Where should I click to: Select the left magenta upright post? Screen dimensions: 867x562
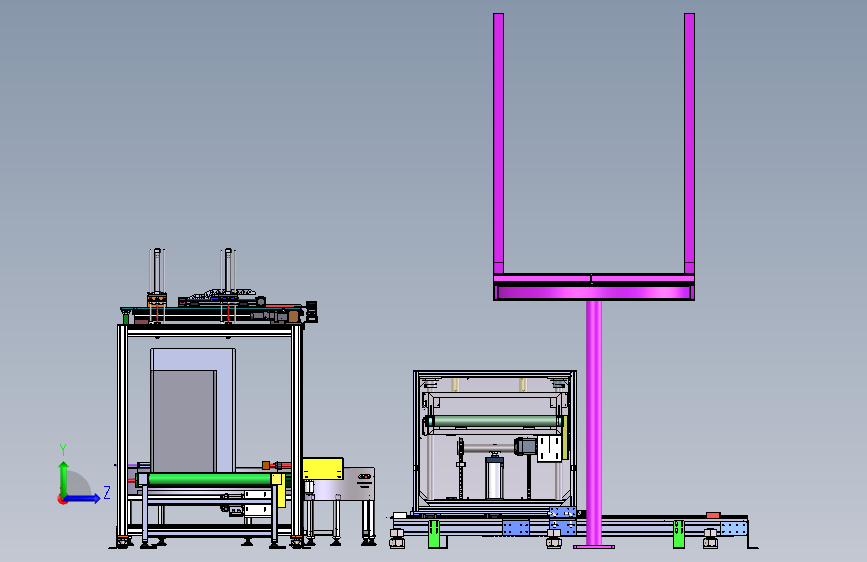coord(498,144)
